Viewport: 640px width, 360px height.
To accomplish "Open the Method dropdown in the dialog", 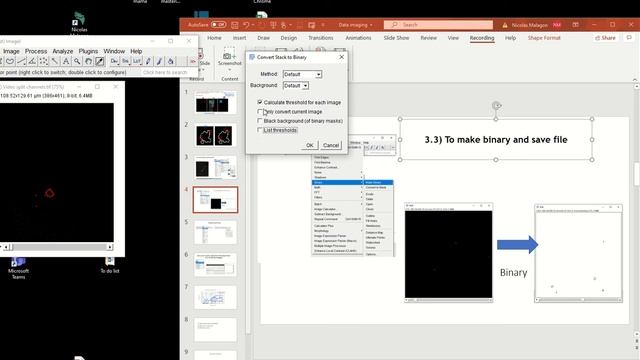I will coord(302,74).
